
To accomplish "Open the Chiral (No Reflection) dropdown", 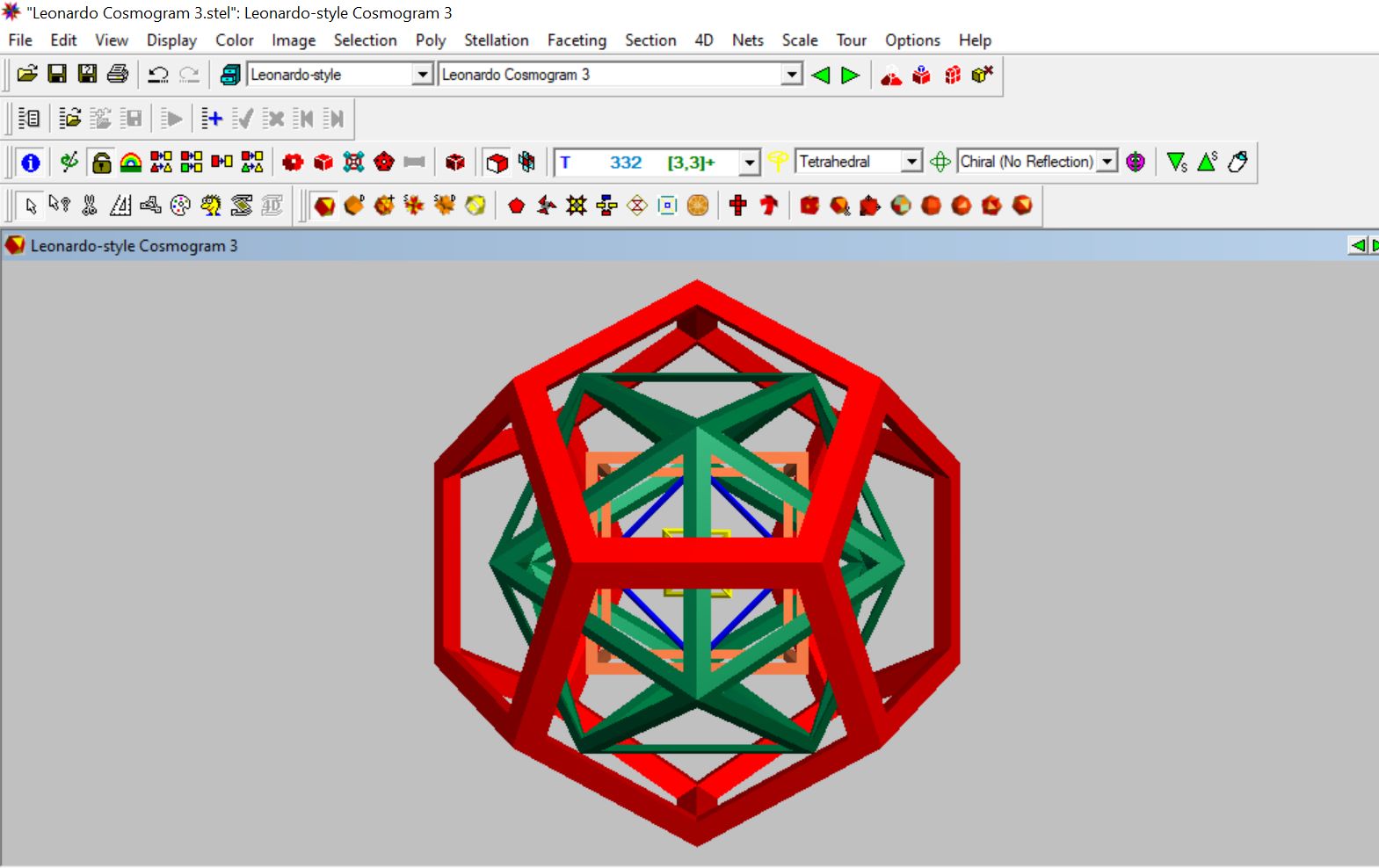I will [1107, 162].
